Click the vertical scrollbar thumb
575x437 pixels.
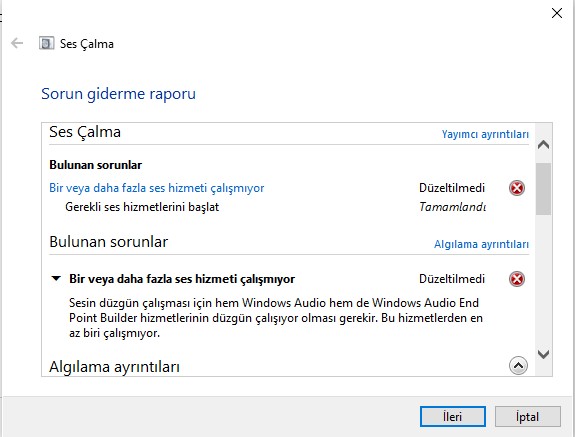(x=543, y=189)
